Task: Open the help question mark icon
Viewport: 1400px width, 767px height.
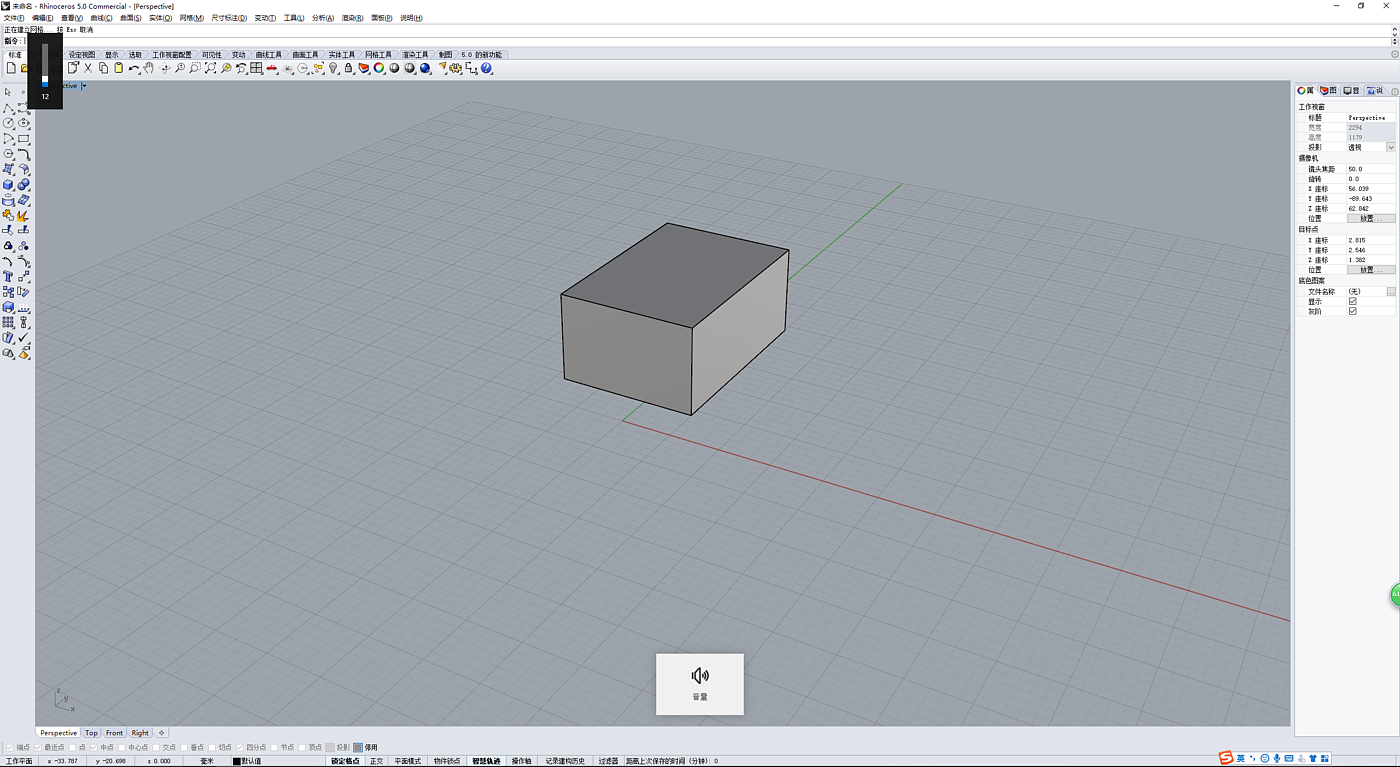Action: click(x=487, y=68)
